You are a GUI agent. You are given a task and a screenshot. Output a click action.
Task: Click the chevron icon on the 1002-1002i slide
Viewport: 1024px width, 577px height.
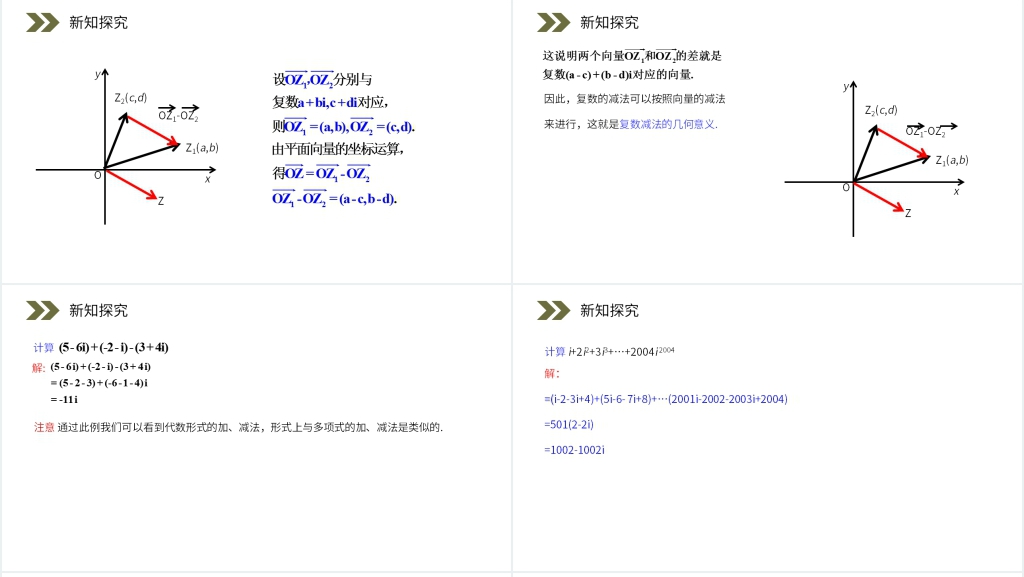tap(554, 311)
